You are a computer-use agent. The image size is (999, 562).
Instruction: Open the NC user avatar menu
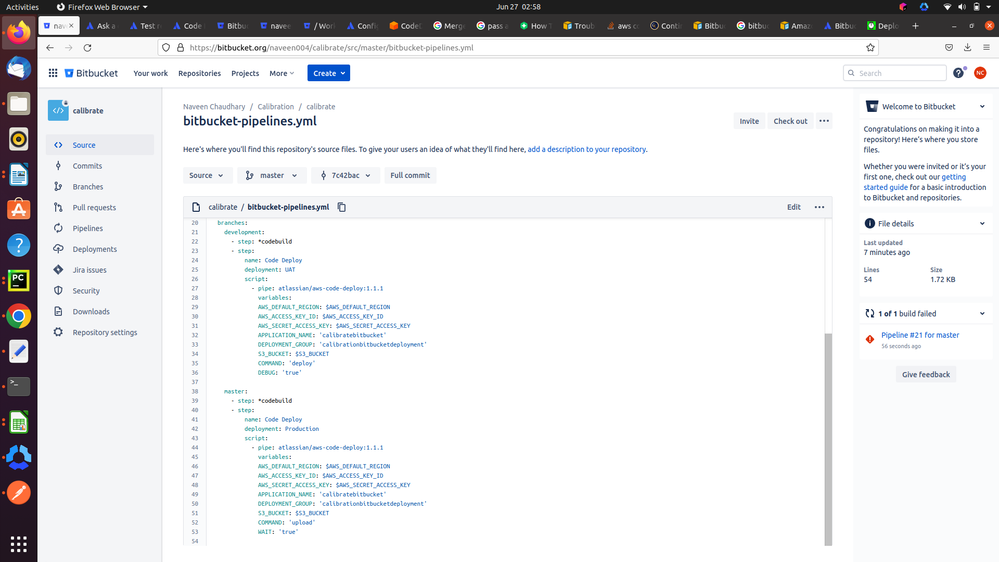click(x=980, y=73)
